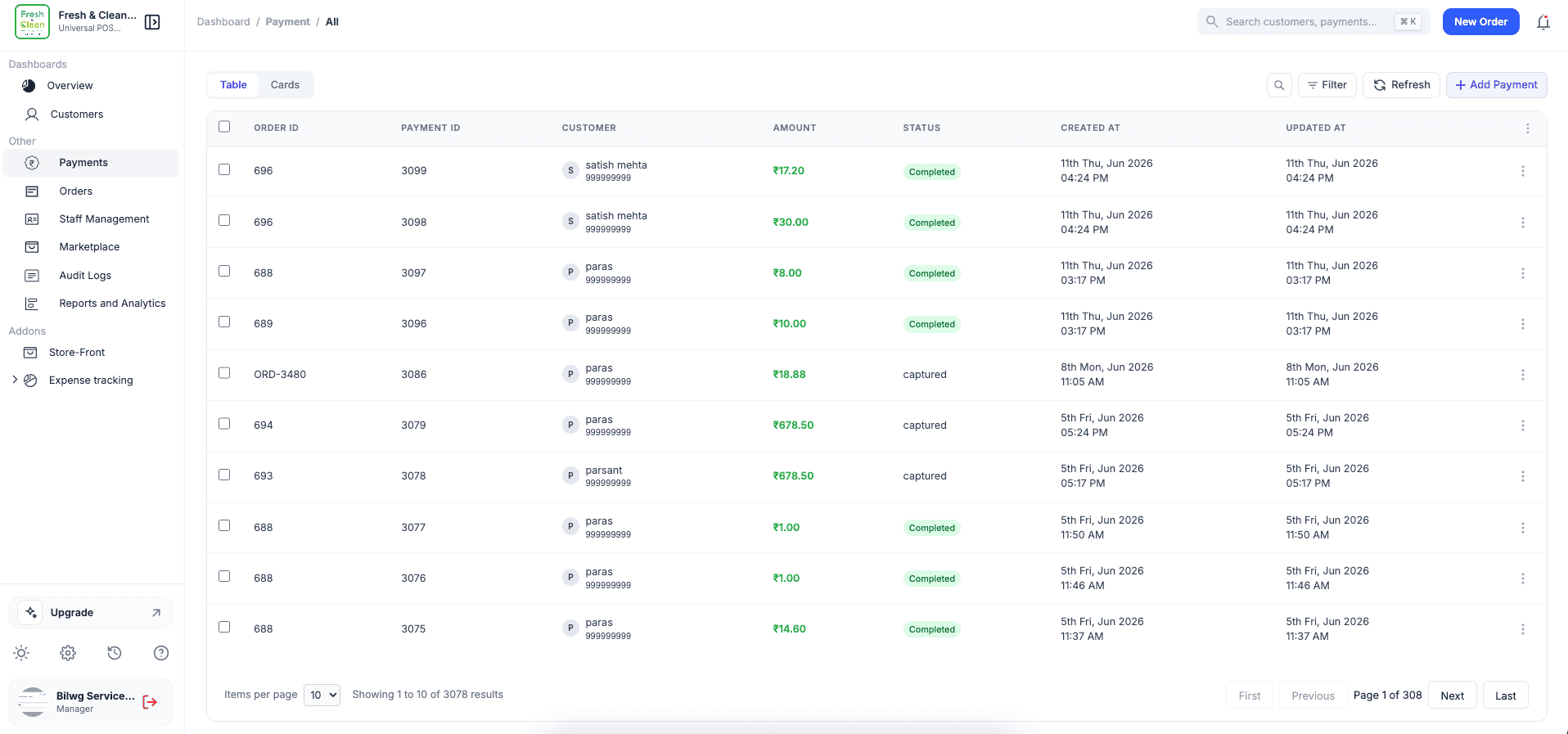
Task: Click the red logout icon
Action: click(x=150, y=702)
